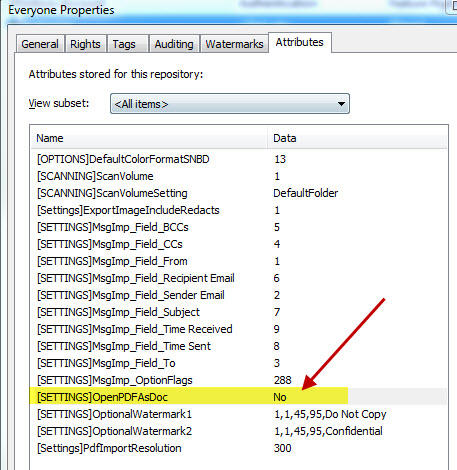
Task: Choose the [SETTINGS]MsgImp_OptionFlags row
Action: tap(238, 380)
